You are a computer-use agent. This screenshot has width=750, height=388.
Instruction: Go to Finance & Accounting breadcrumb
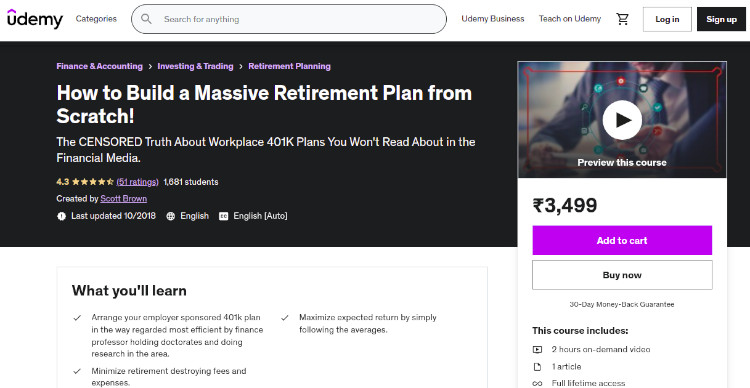pos(99,67)
